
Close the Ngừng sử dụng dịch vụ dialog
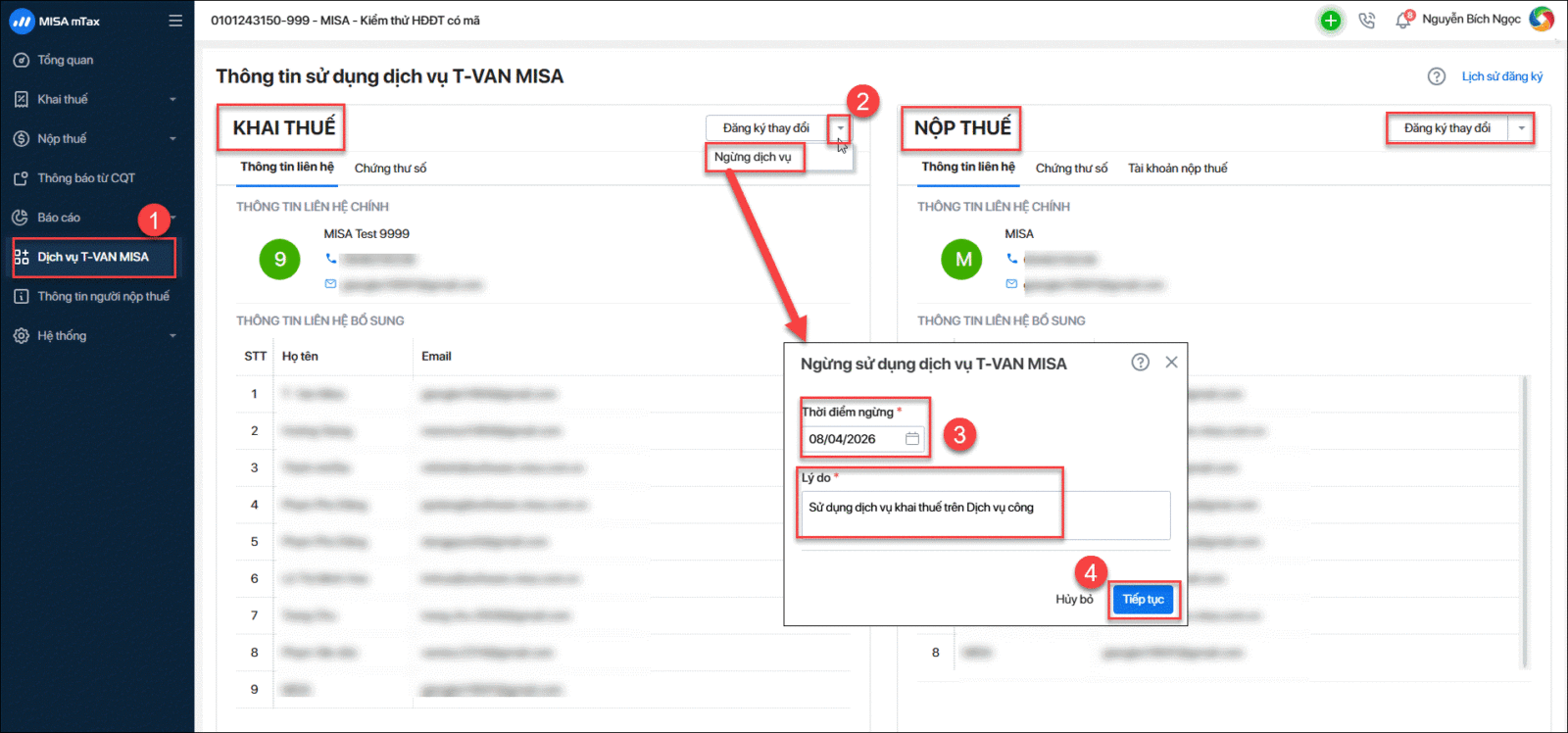pos(1171,363)
